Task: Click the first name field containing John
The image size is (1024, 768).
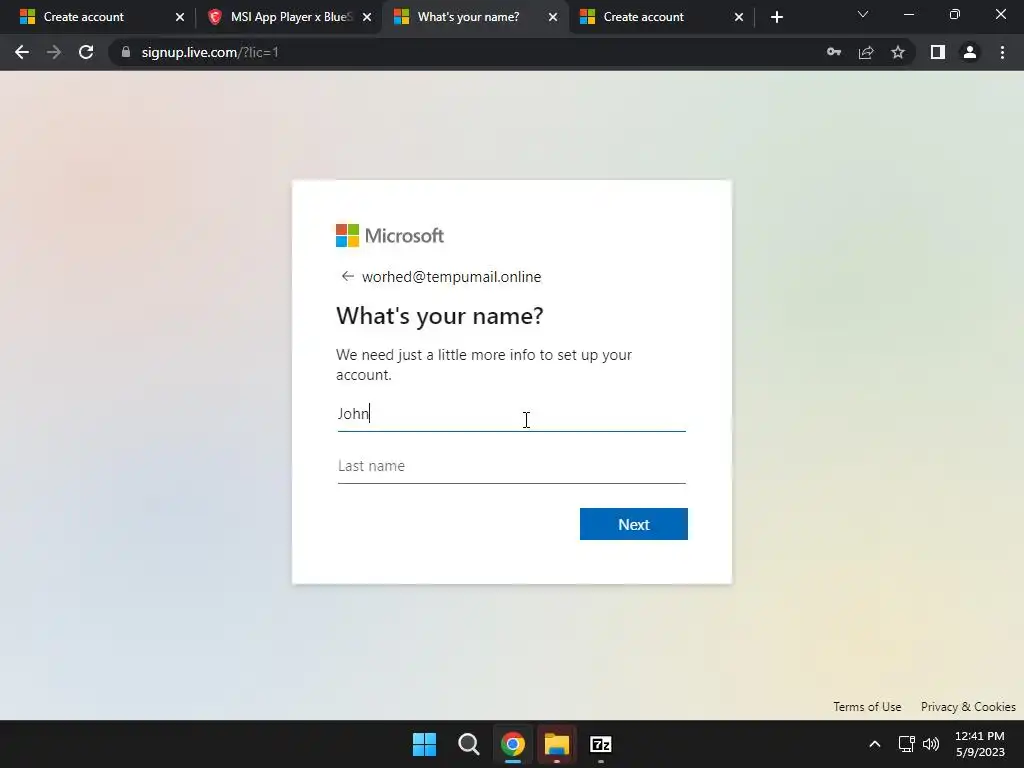Action: click(x=511, y=414)
